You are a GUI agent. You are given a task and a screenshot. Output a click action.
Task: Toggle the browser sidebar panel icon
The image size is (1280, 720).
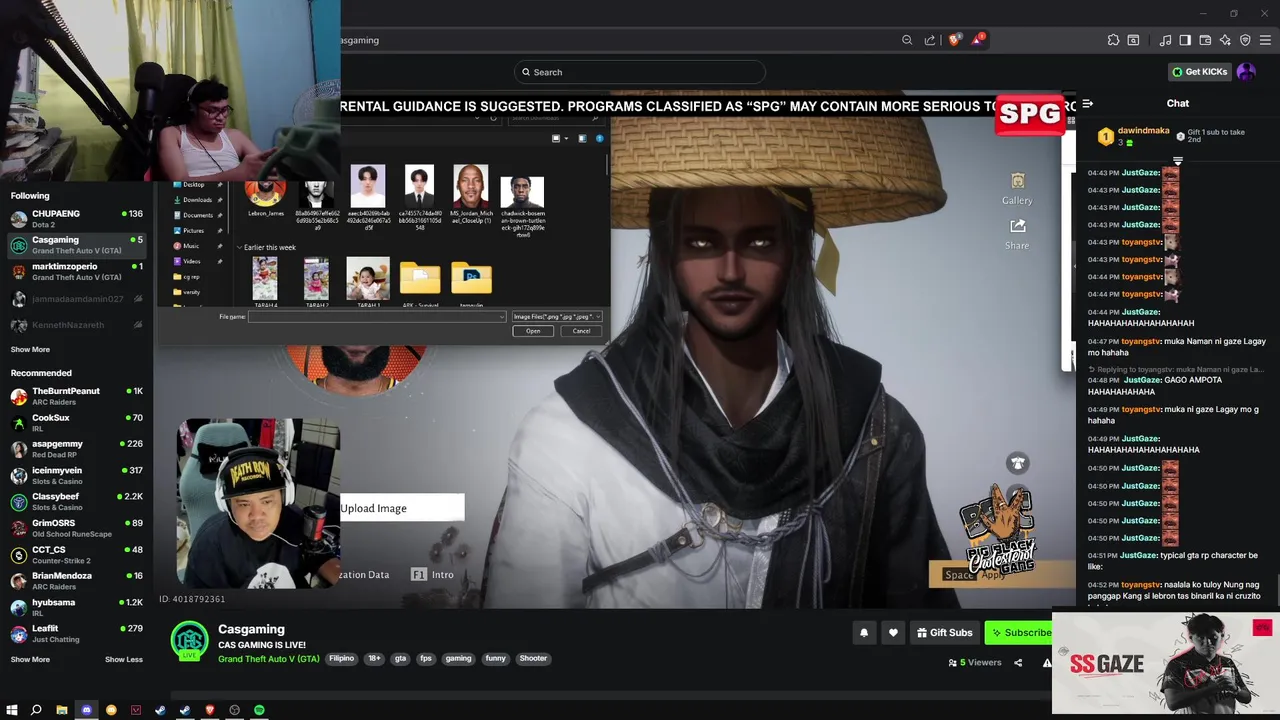tap(1185, 40)
